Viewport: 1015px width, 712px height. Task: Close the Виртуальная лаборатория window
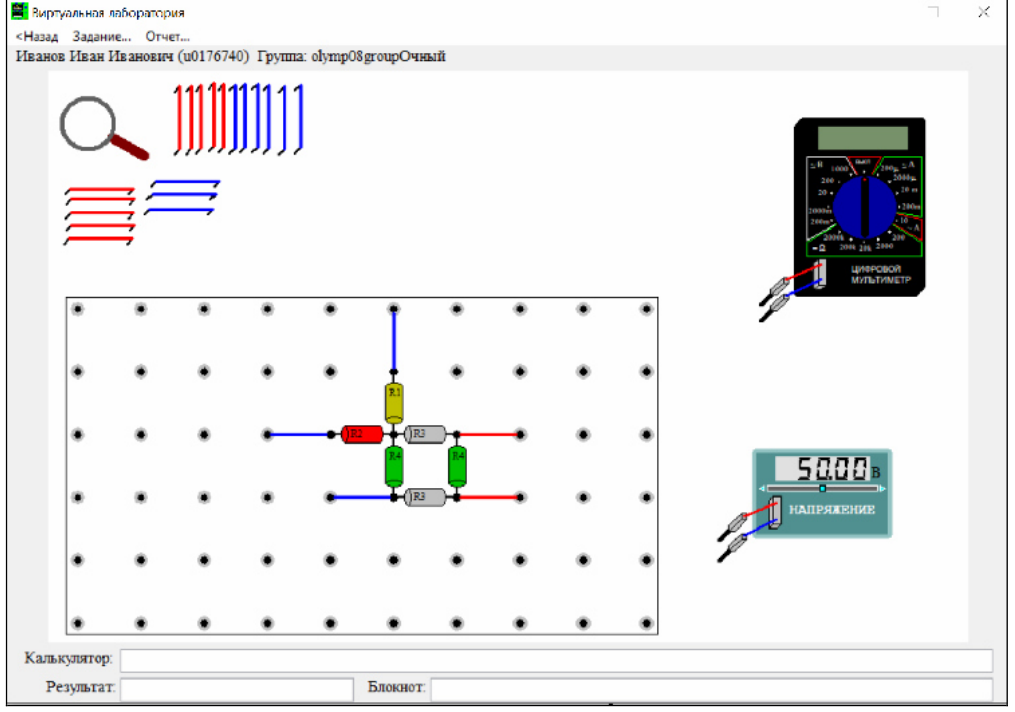pyautogui.click(x=984, y=12)
